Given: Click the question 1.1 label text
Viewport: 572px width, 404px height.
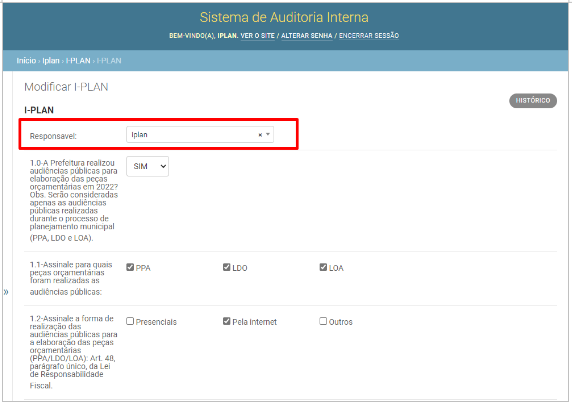Looking at the screenshot, I should 71,278.
